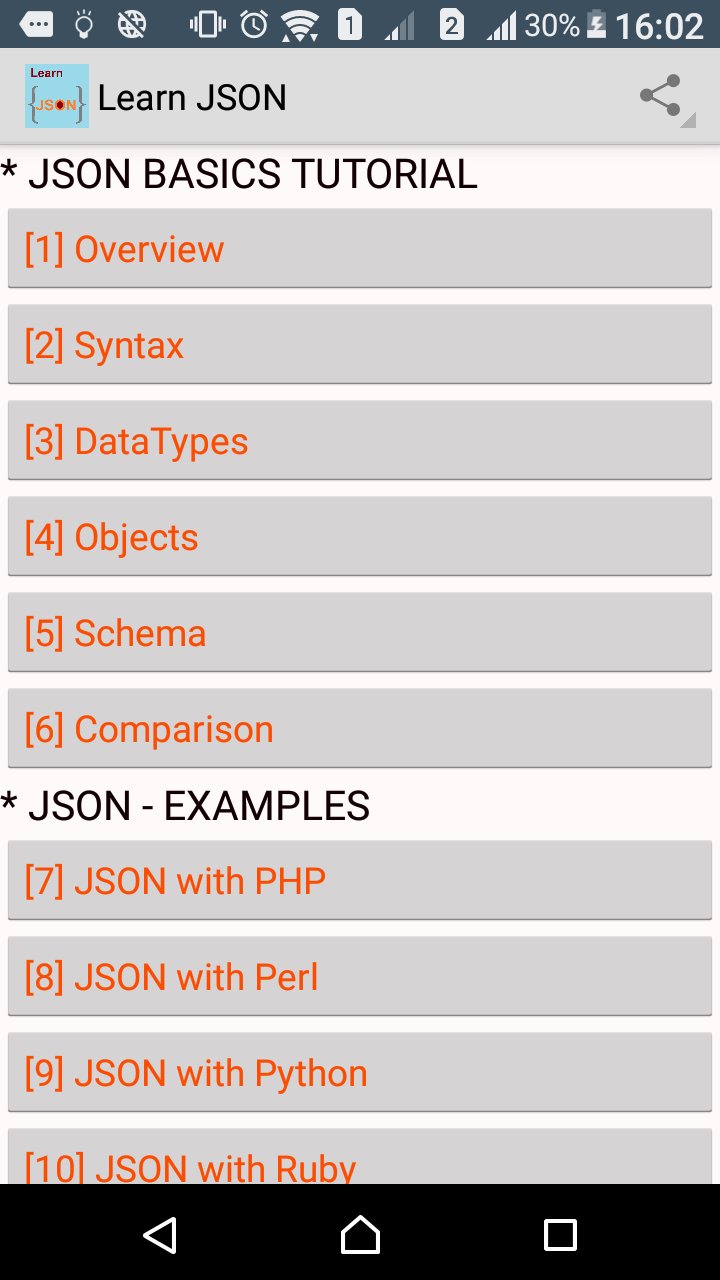This screenshot has width=720, height=1280.
Task: Tap the Learn JSON title text
Action: pyautogui.click(x=192, y=98)
